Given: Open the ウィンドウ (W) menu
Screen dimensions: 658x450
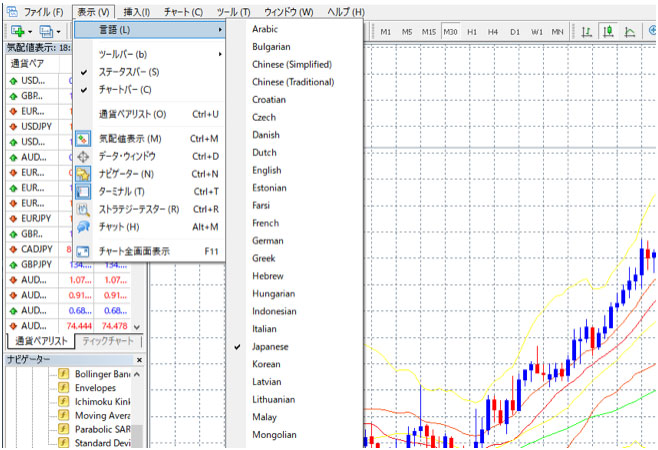Looking at the screenshot, I should (289, 12).
